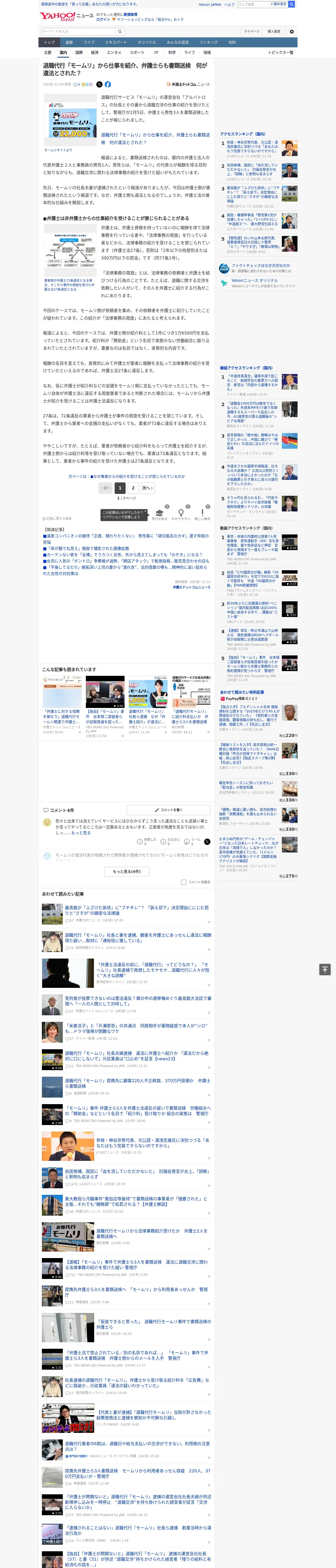Expand comments with もっと見る(4件) button

[127, 871]
